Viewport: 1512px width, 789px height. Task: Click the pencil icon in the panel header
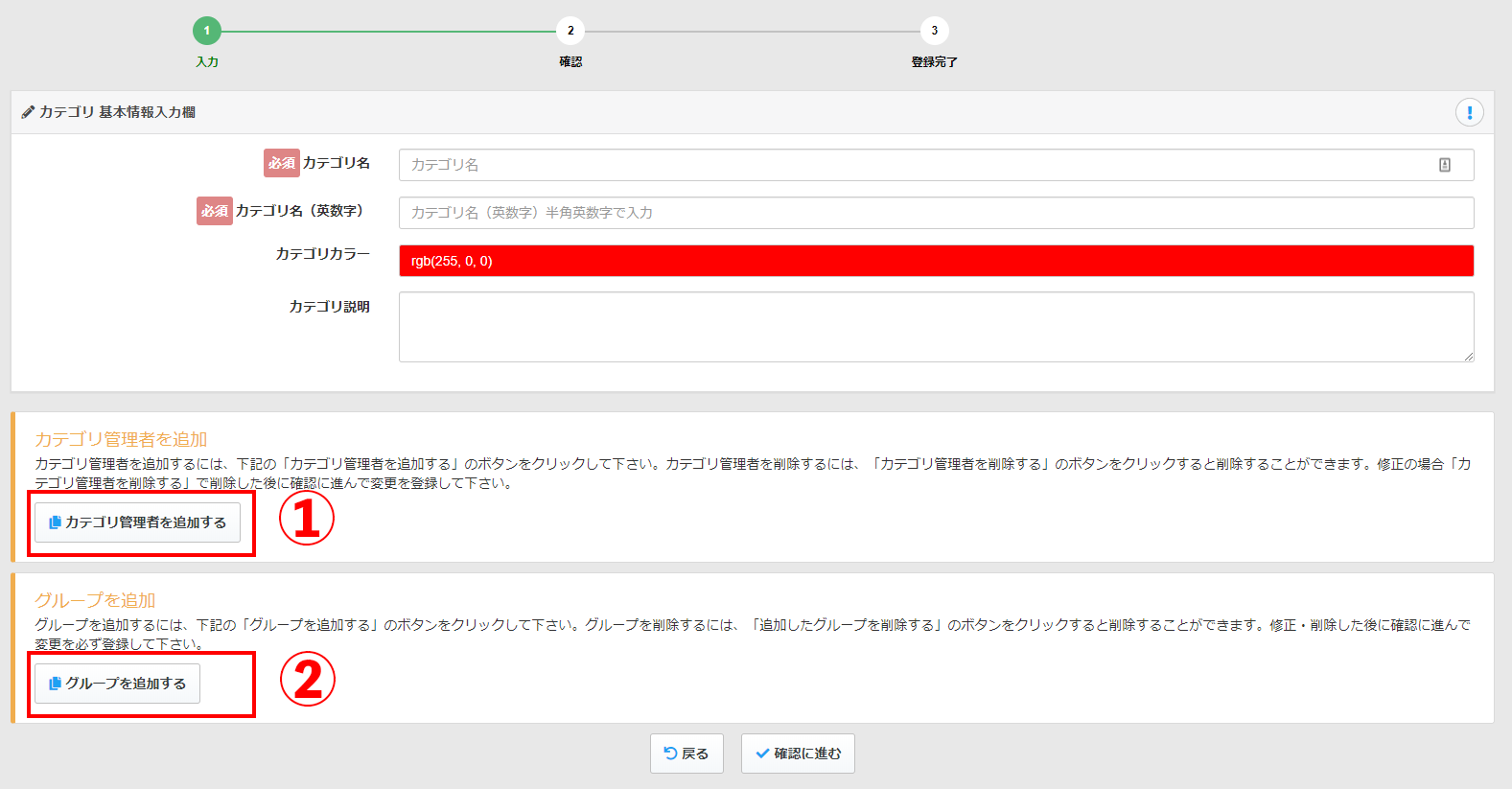pos(28,112)
